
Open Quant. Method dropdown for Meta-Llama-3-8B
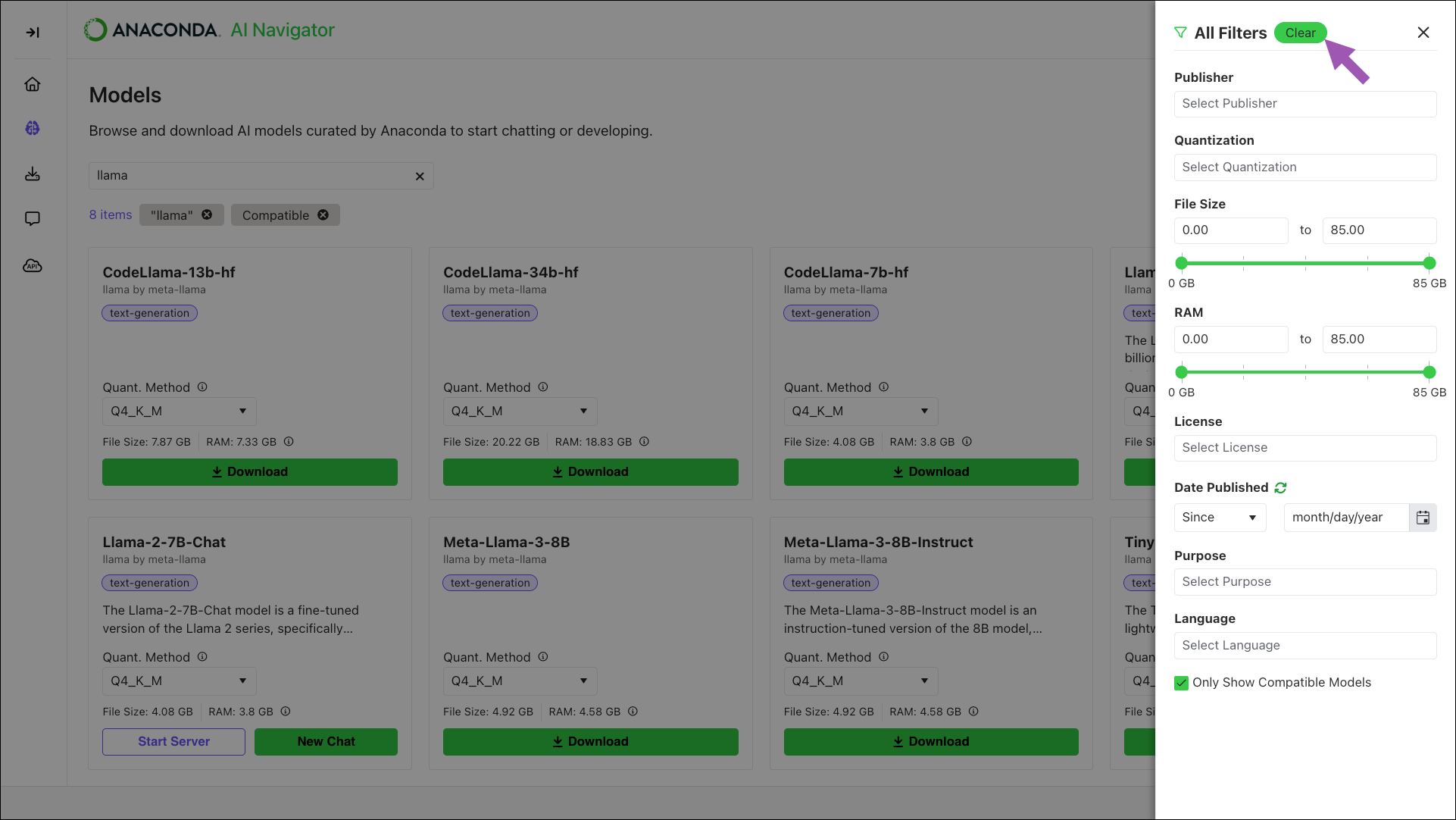click(x=520, y=681)
